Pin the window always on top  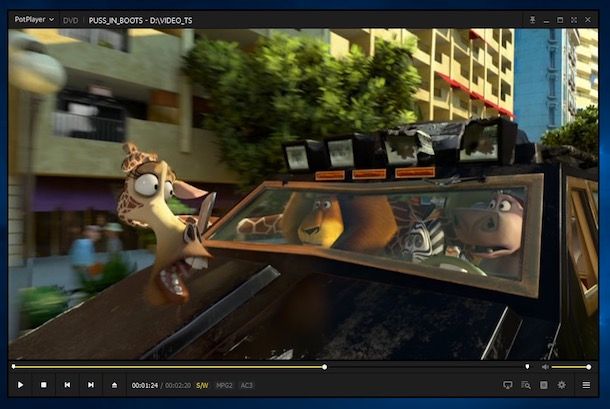click(x=533, y=20)
